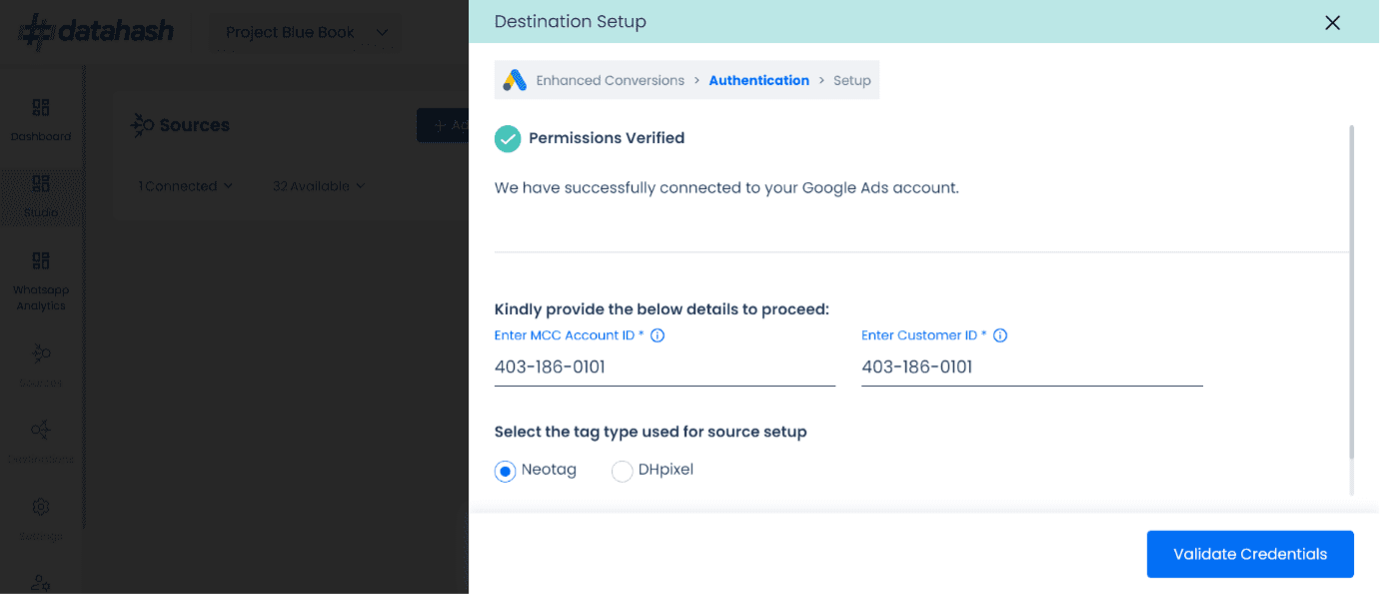The width and height of the screenshot is (1384, 598).
Task: Click Authentication breadcrumb step
Action: [759, 81]
